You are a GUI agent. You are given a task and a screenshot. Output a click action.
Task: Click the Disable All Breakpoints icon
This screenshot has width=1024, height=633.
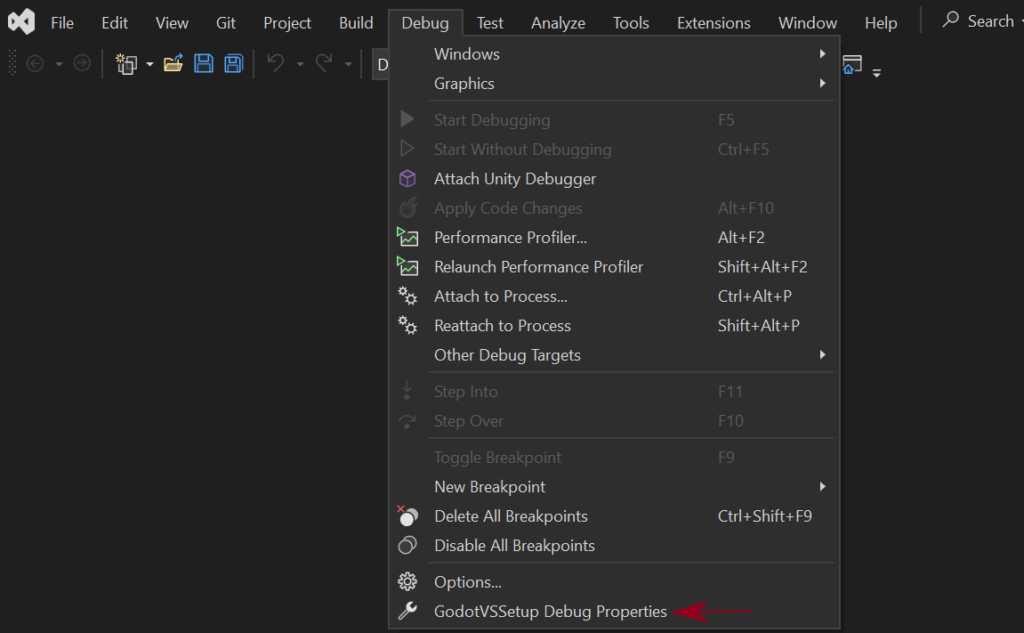pos(407,546)
